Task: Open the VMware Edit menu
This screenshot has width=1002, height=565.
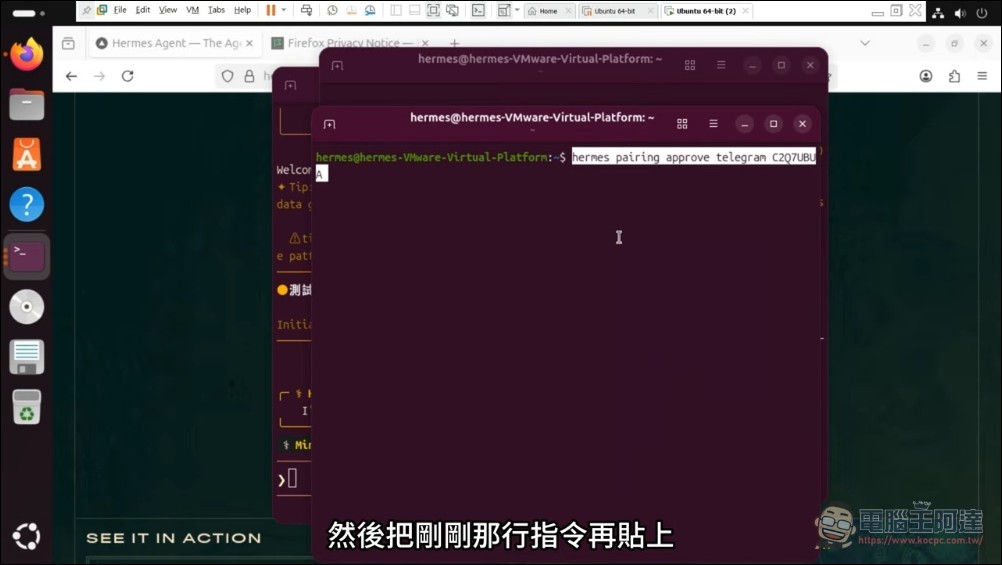Action: (143, 10)
